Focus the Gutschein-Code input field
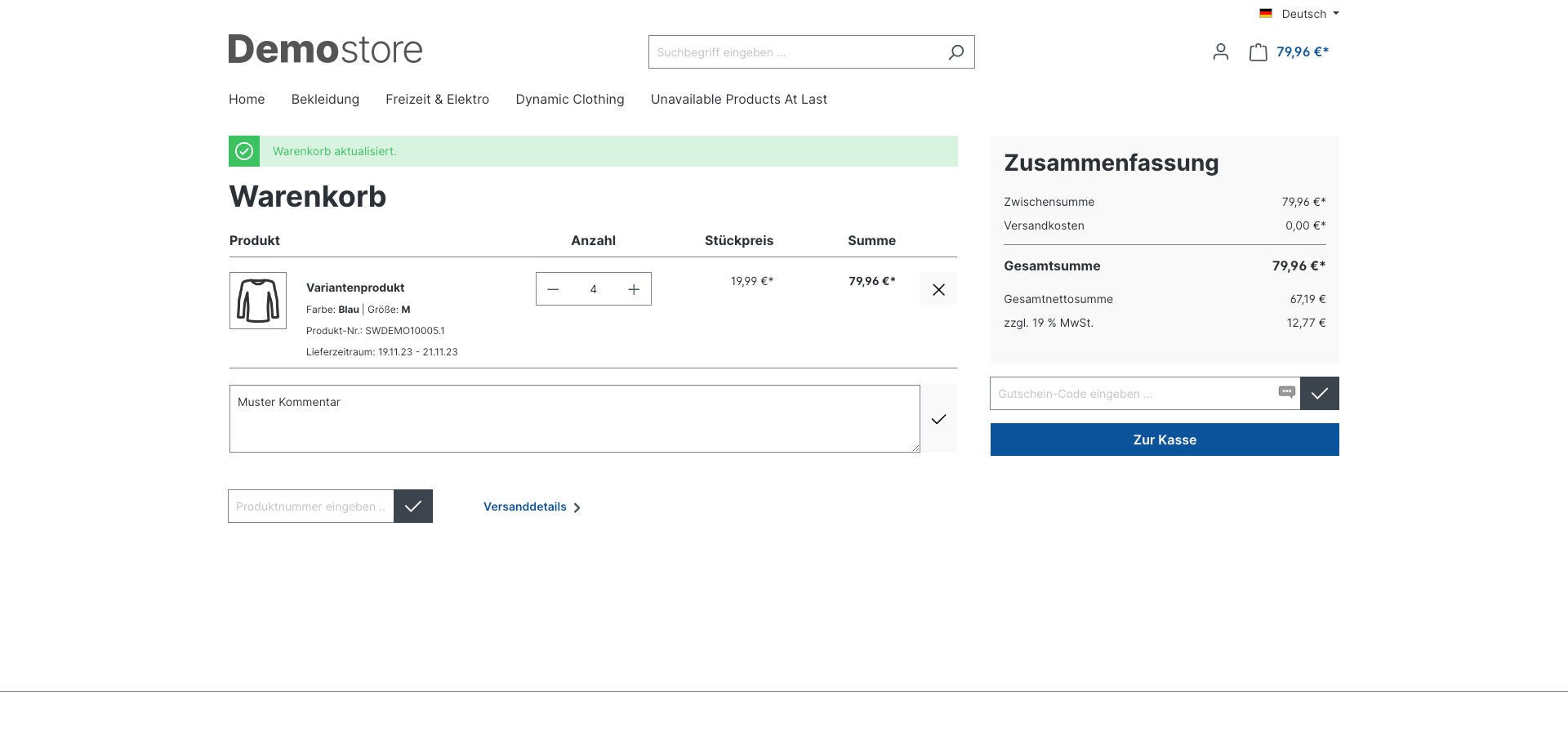Viewport: 1568px width, 732px height. pos(1145,394)
